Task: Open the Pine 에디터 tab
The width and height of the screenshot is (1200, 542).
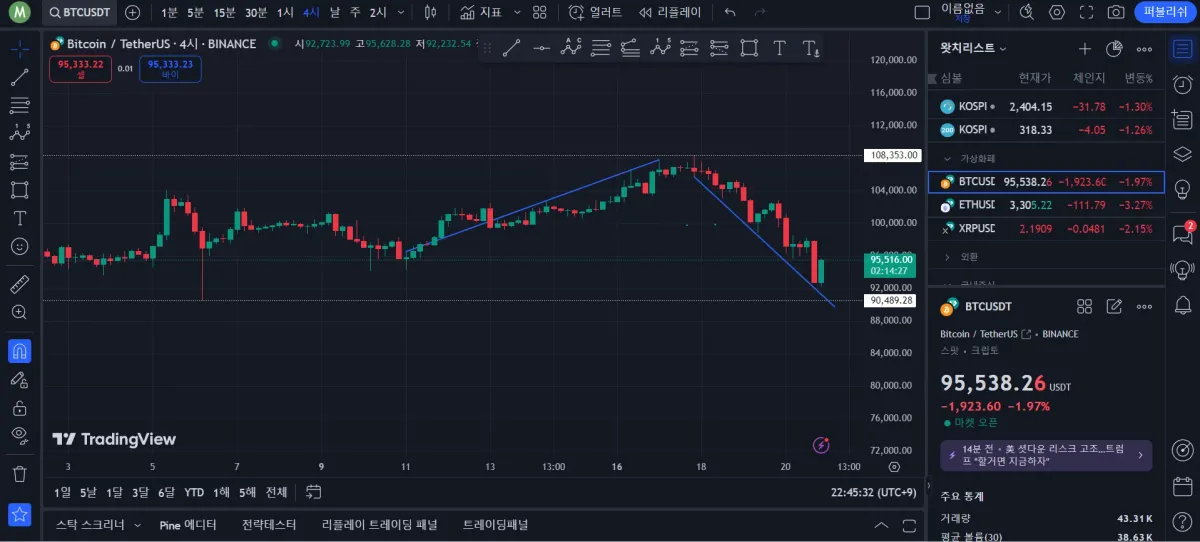Action: coord(188,525)
